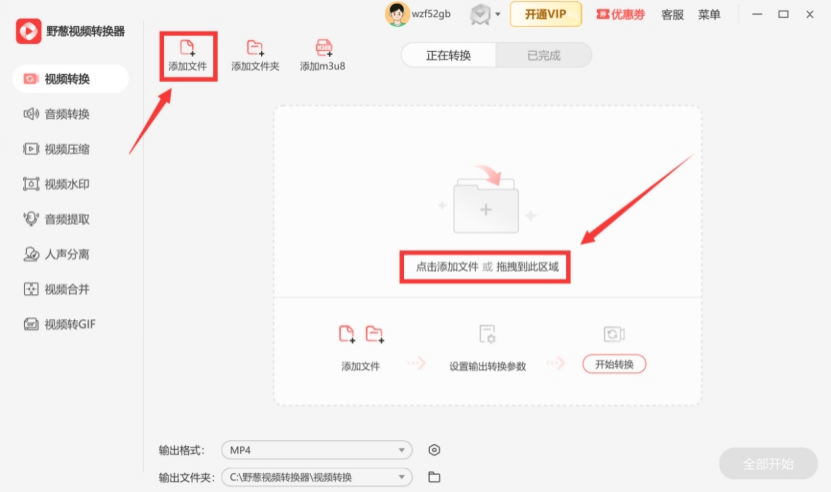Open output folder browse icon
Viewport: 831px width, 492px height.
tap(434, 477)
